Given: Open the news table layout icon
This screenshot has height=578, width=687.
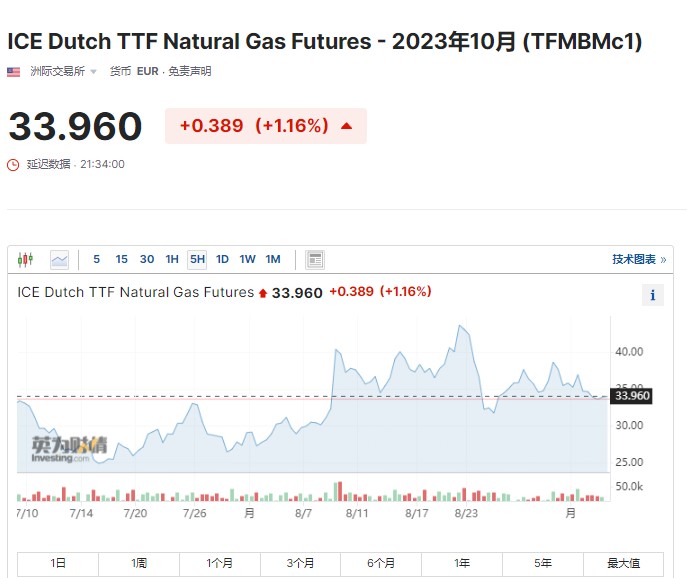Looking at the screenshot, I should (315, 260).
